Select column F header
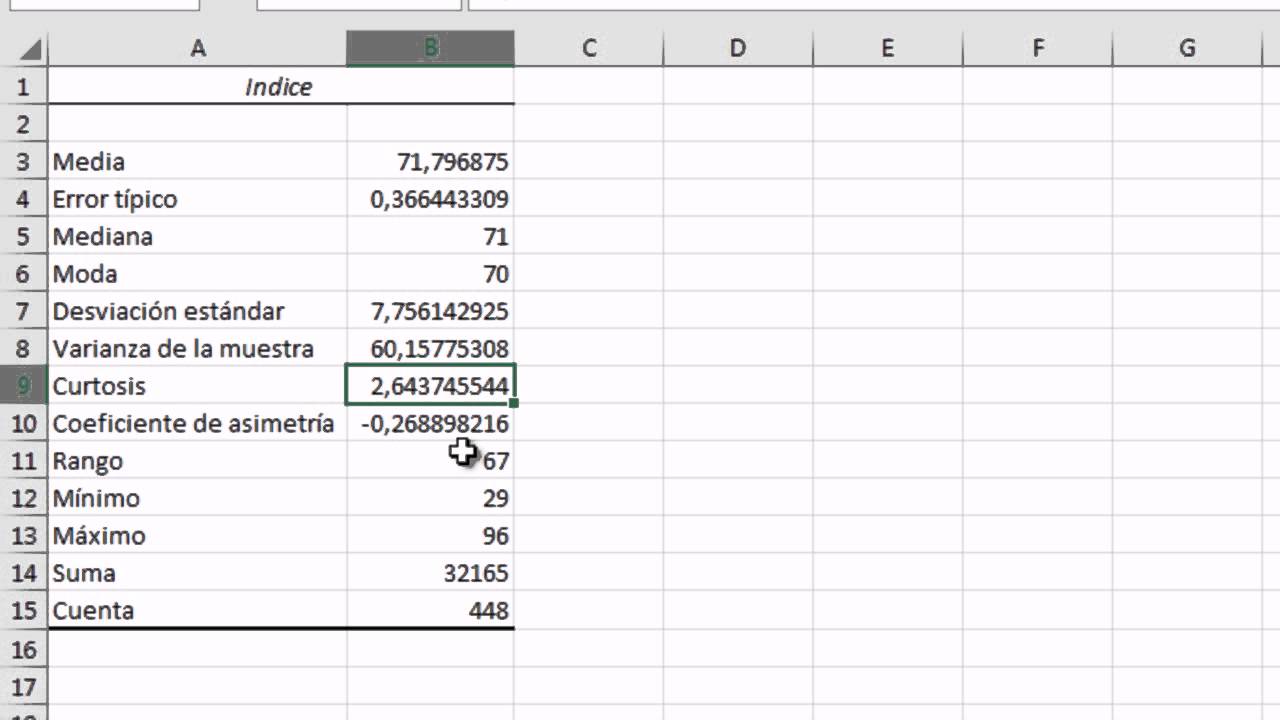The image size is (1280, 720). (x=1038, y=48)
